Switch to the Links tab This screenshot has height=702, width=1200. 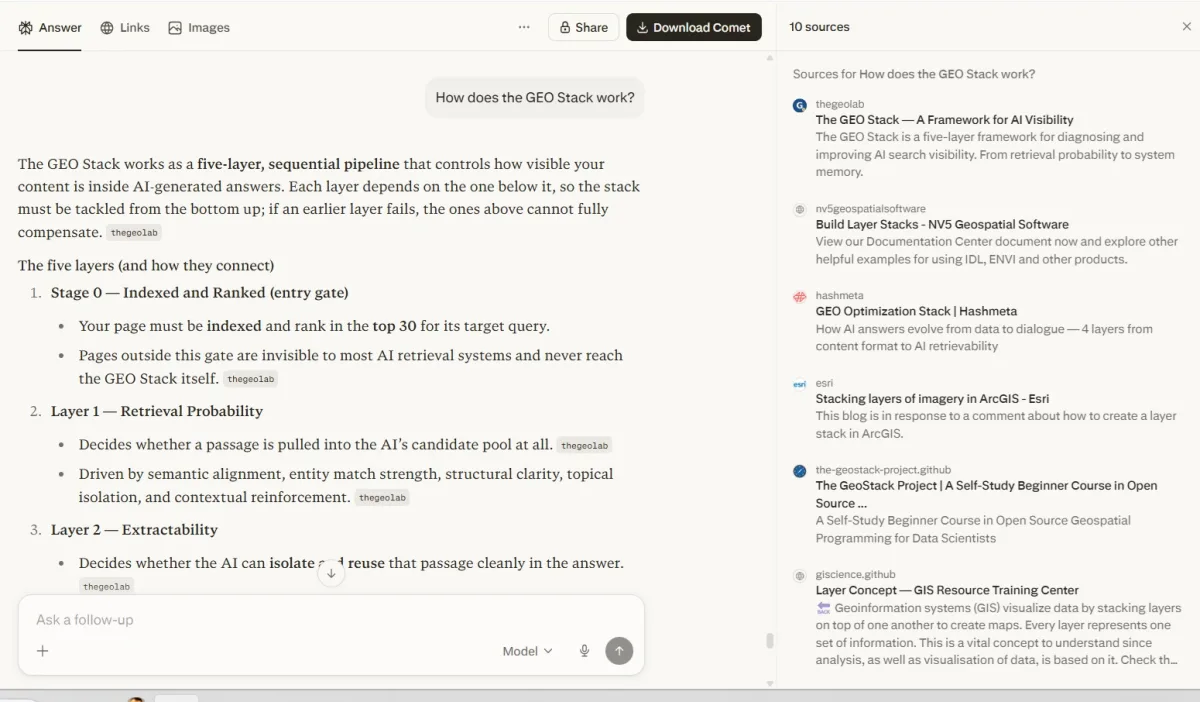(x=125, y=27)
